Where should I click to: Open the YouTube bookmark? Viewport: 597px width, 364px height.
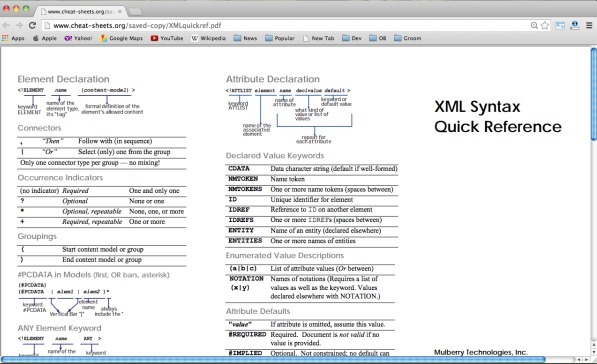[167, 38]
